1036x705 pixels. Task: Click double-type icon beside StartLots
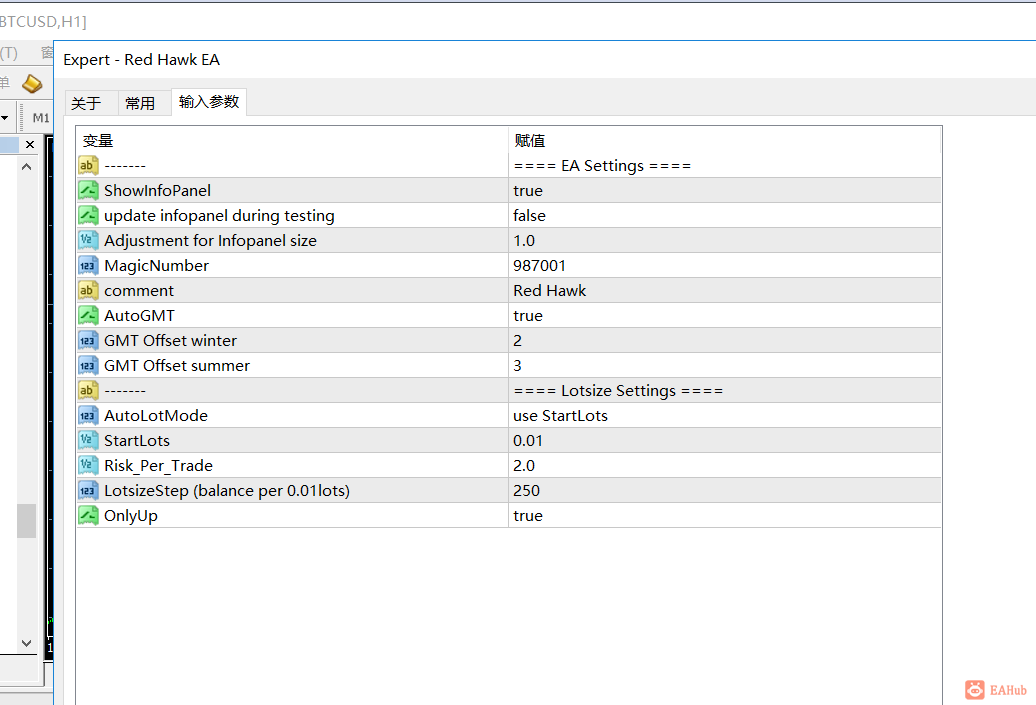click(x=88, y=441)
